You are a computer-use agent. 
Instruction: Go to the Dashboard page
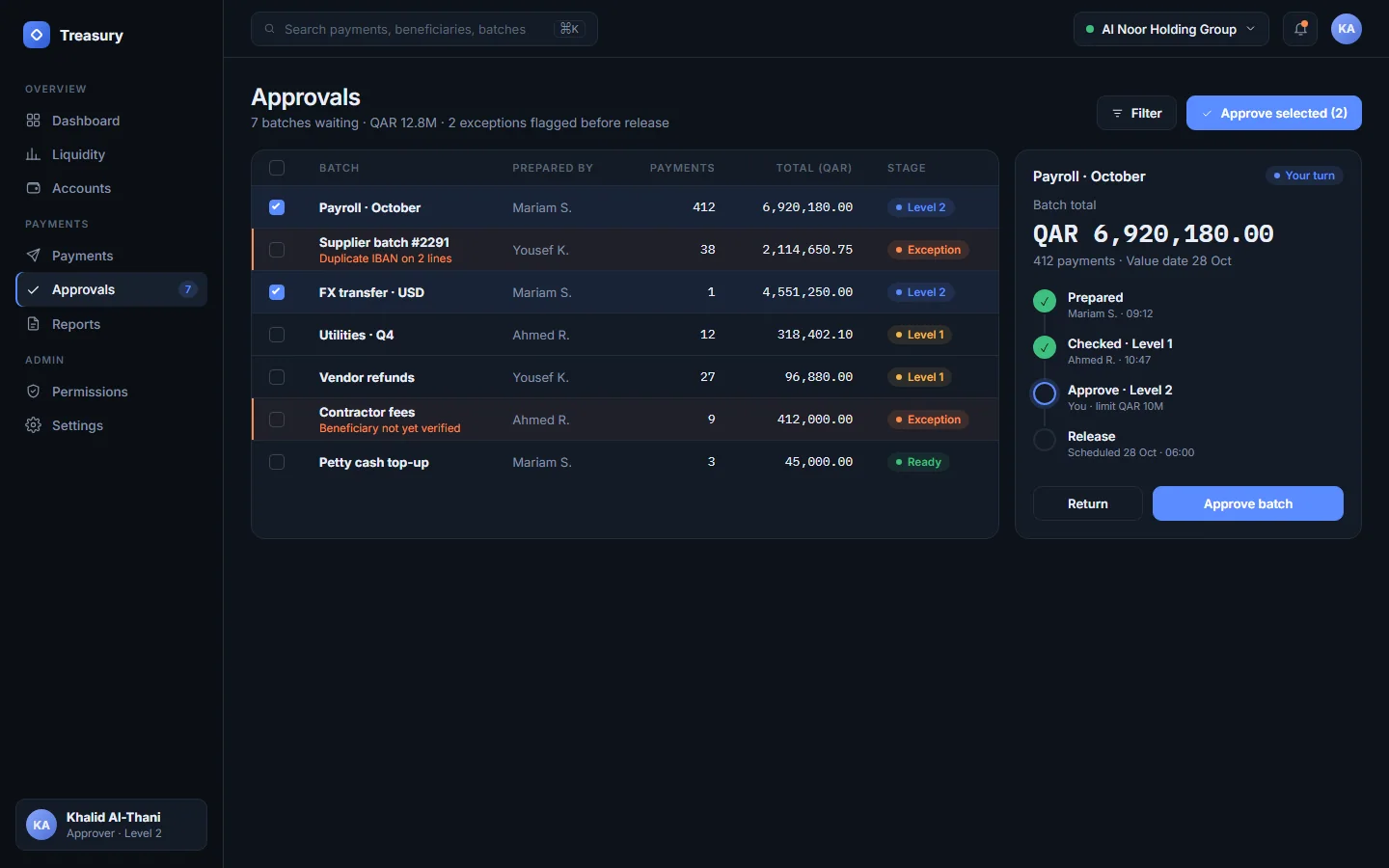(112, 121)
